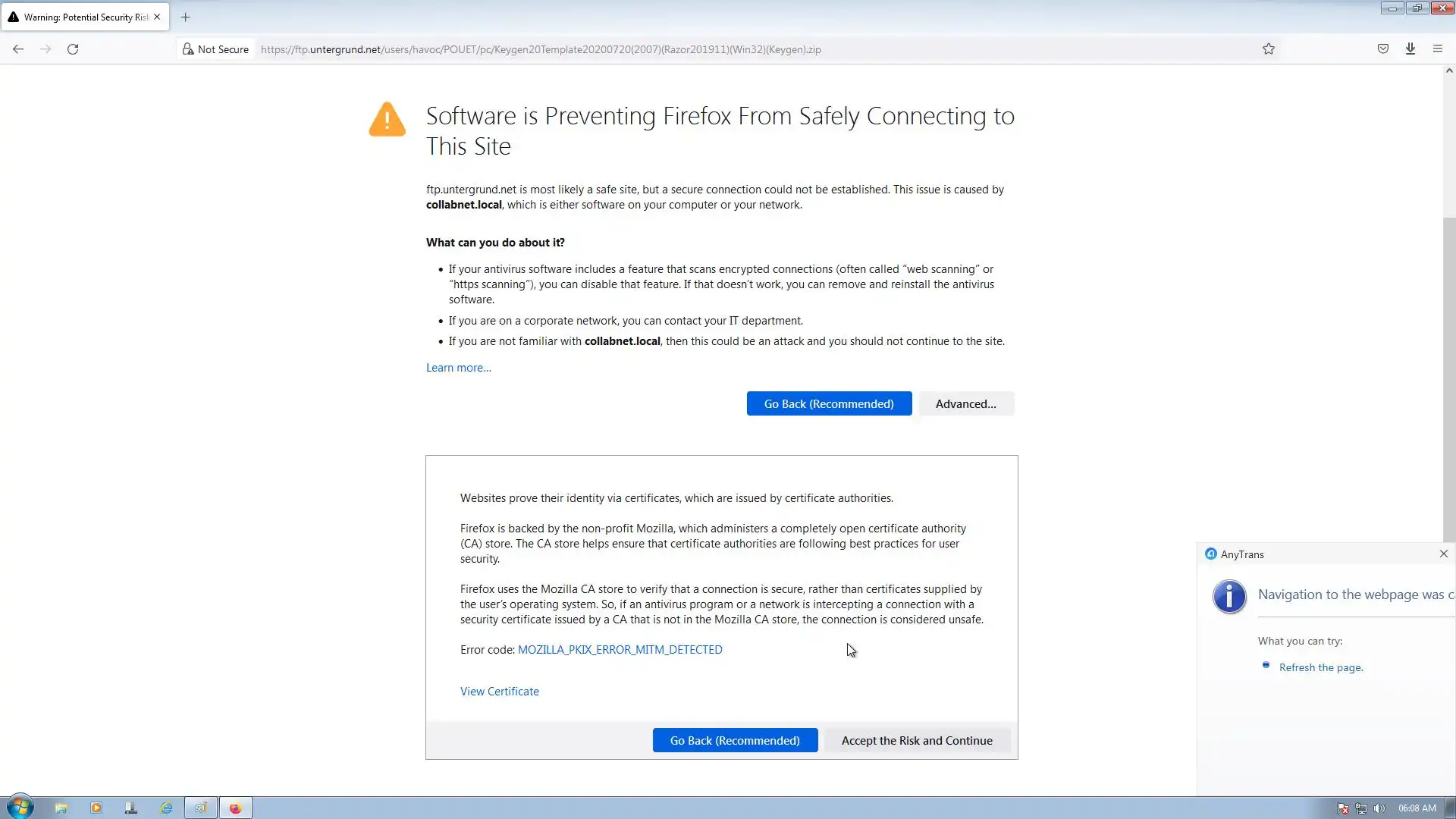The height and width of the screenshot is (819, 1456).
Task: Close the AnyTrans notification popup
Action: [x=1443, y=554]
